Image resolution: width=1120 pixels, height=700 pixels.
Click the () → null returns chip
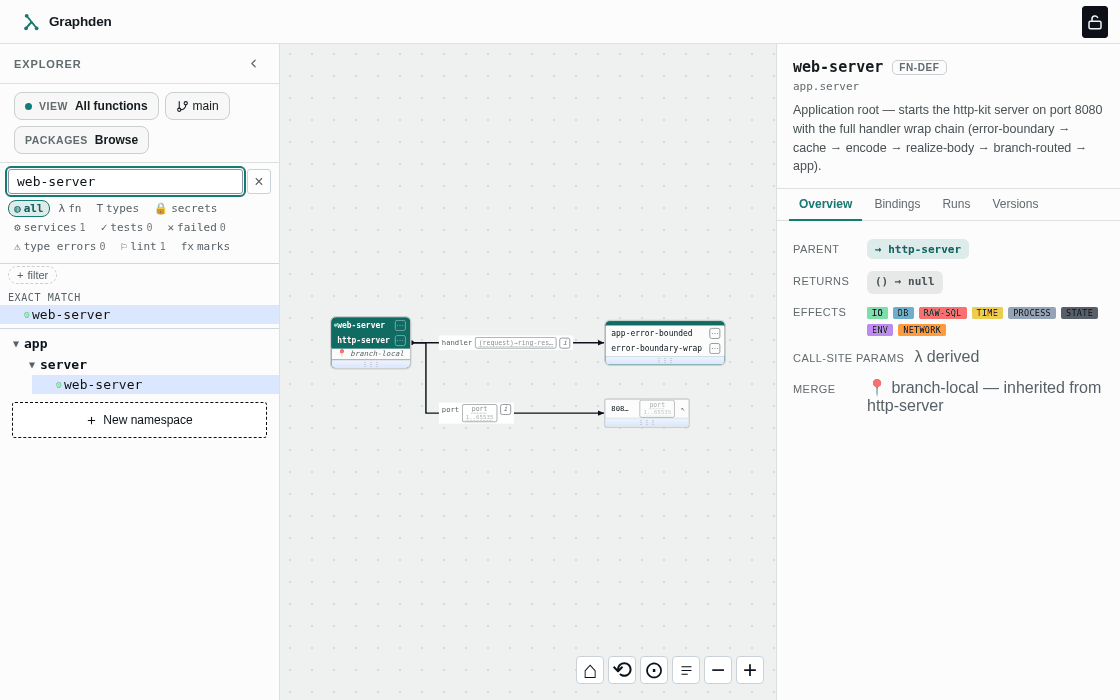[904, 281]
